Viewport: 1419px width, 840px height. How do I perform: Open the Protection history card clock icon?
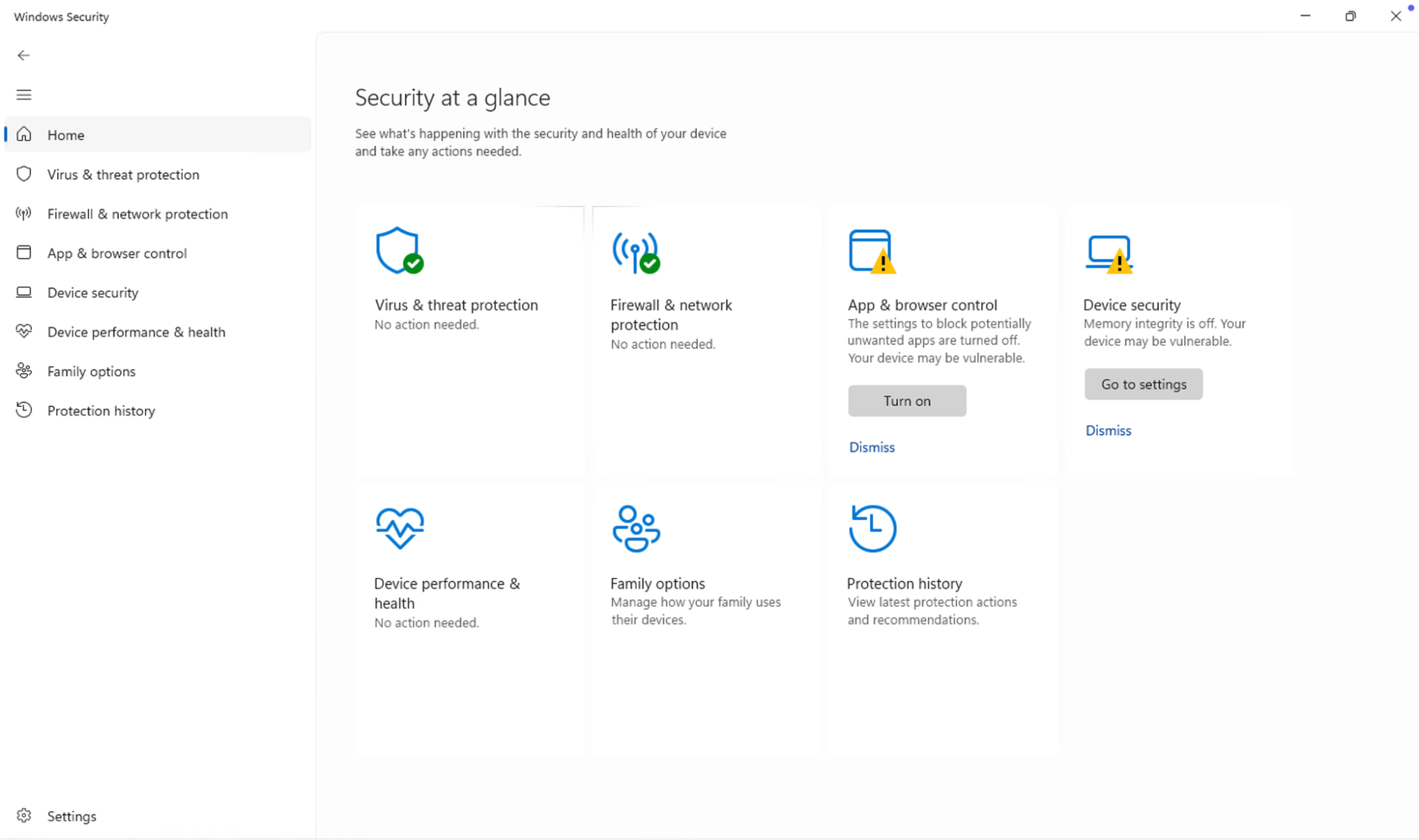click(x=872, y=528)
